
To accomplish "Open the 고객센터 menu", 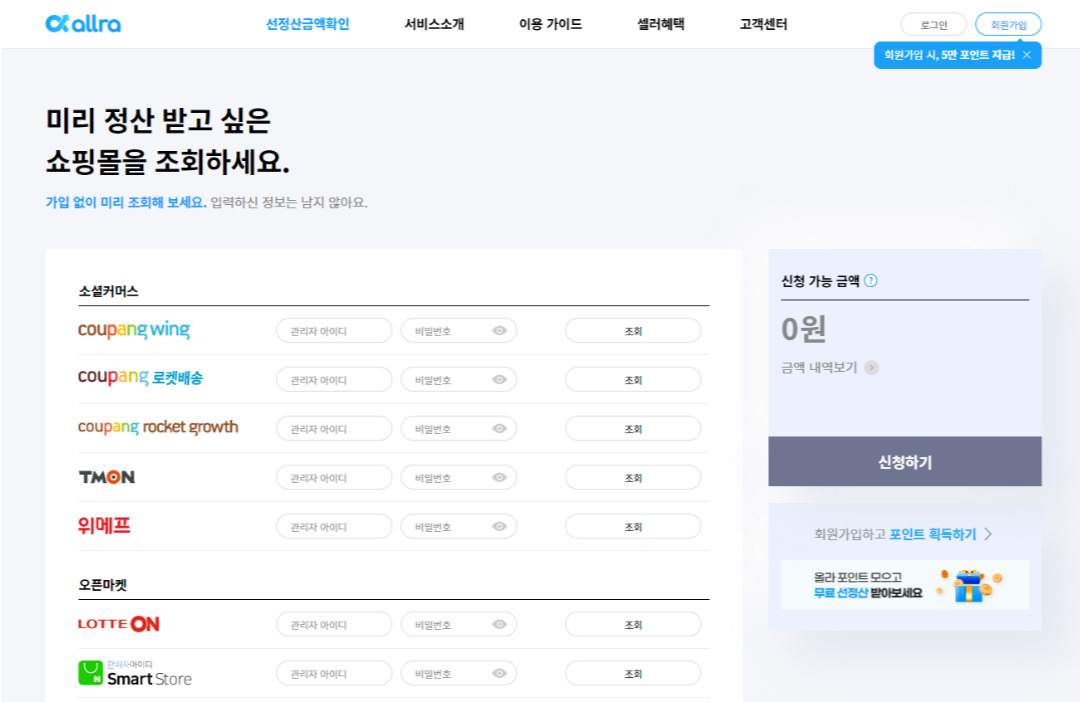I will [763, 24].
